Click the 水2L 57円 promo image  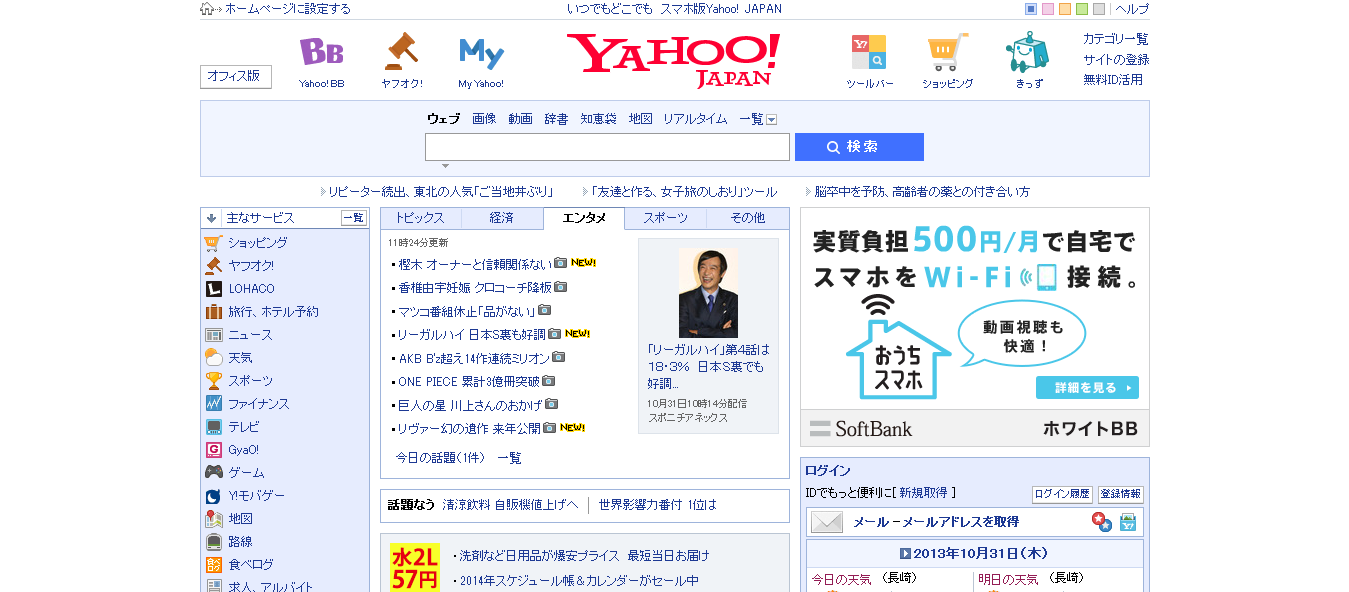[415, 567]
